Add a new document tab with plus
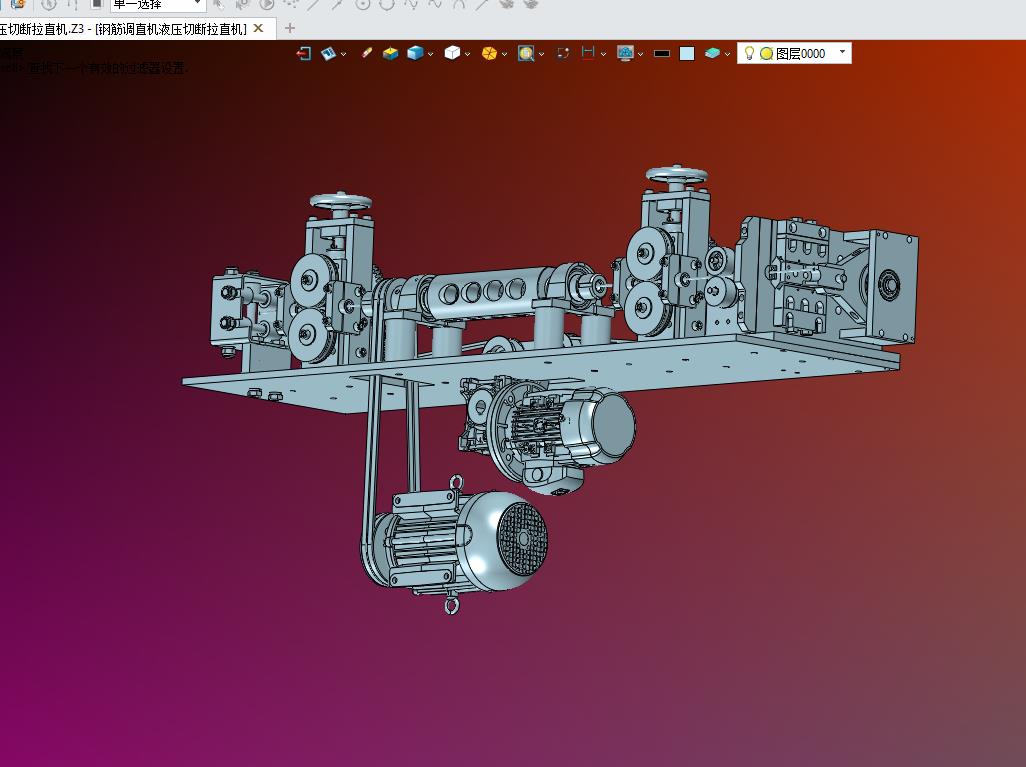The image size is (1026, 767). coord(290,28)
